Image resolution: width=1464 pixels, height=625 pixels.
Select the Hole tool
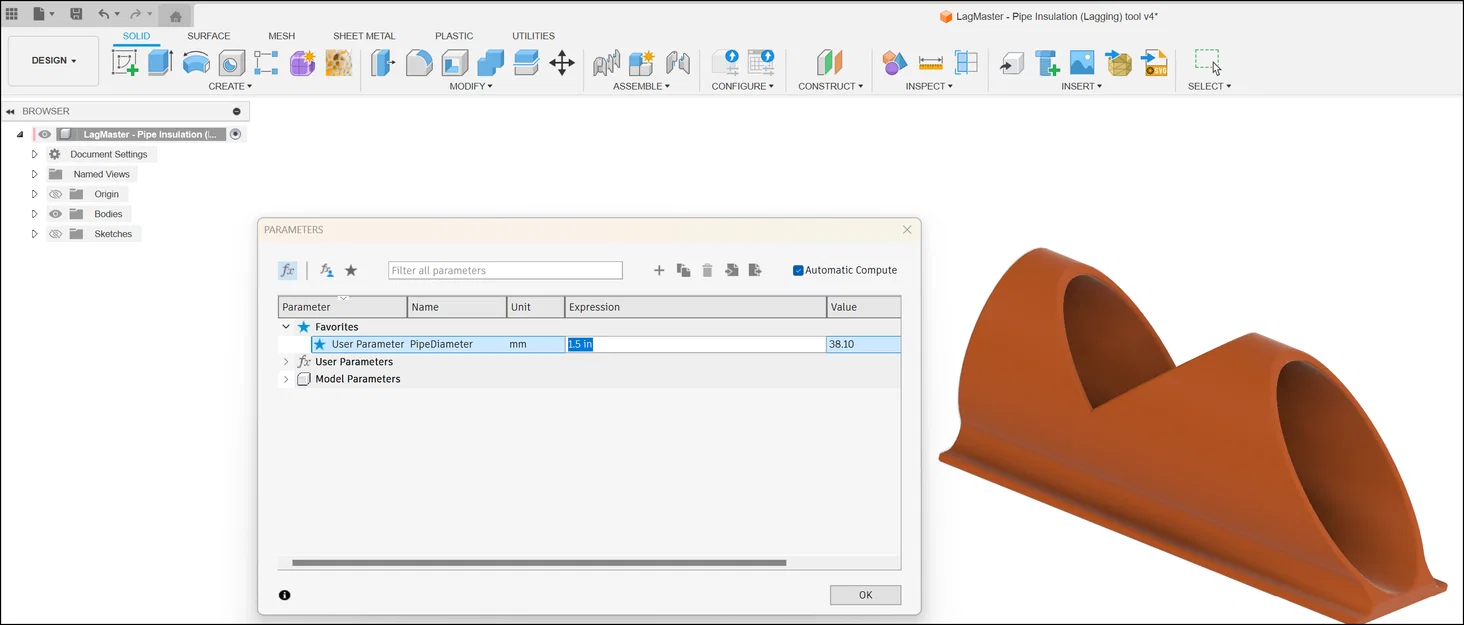(x=231, y=63)
